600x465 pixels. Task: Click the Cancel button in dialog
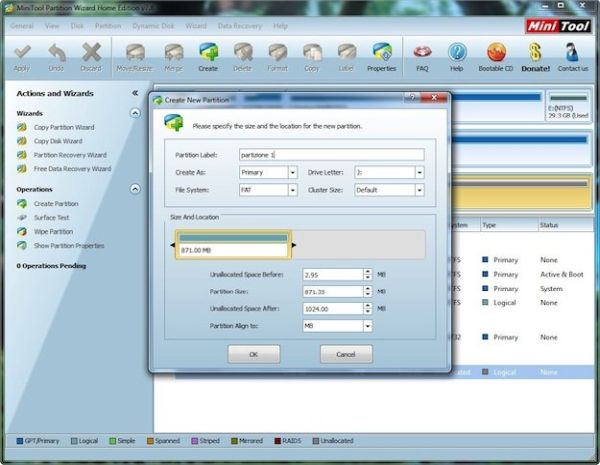[x=346, y=354]
